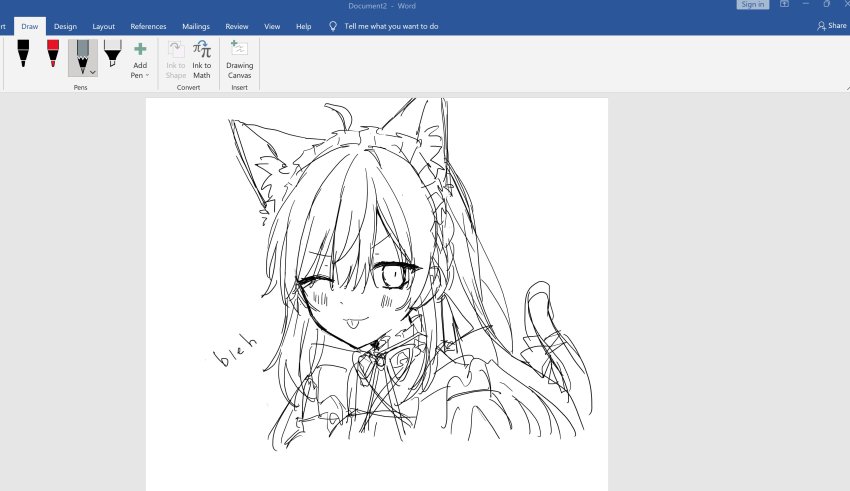The width and height of the screenshot is (850, 491).
Task: Select the highlighter pen
Action: pos(112,53)
